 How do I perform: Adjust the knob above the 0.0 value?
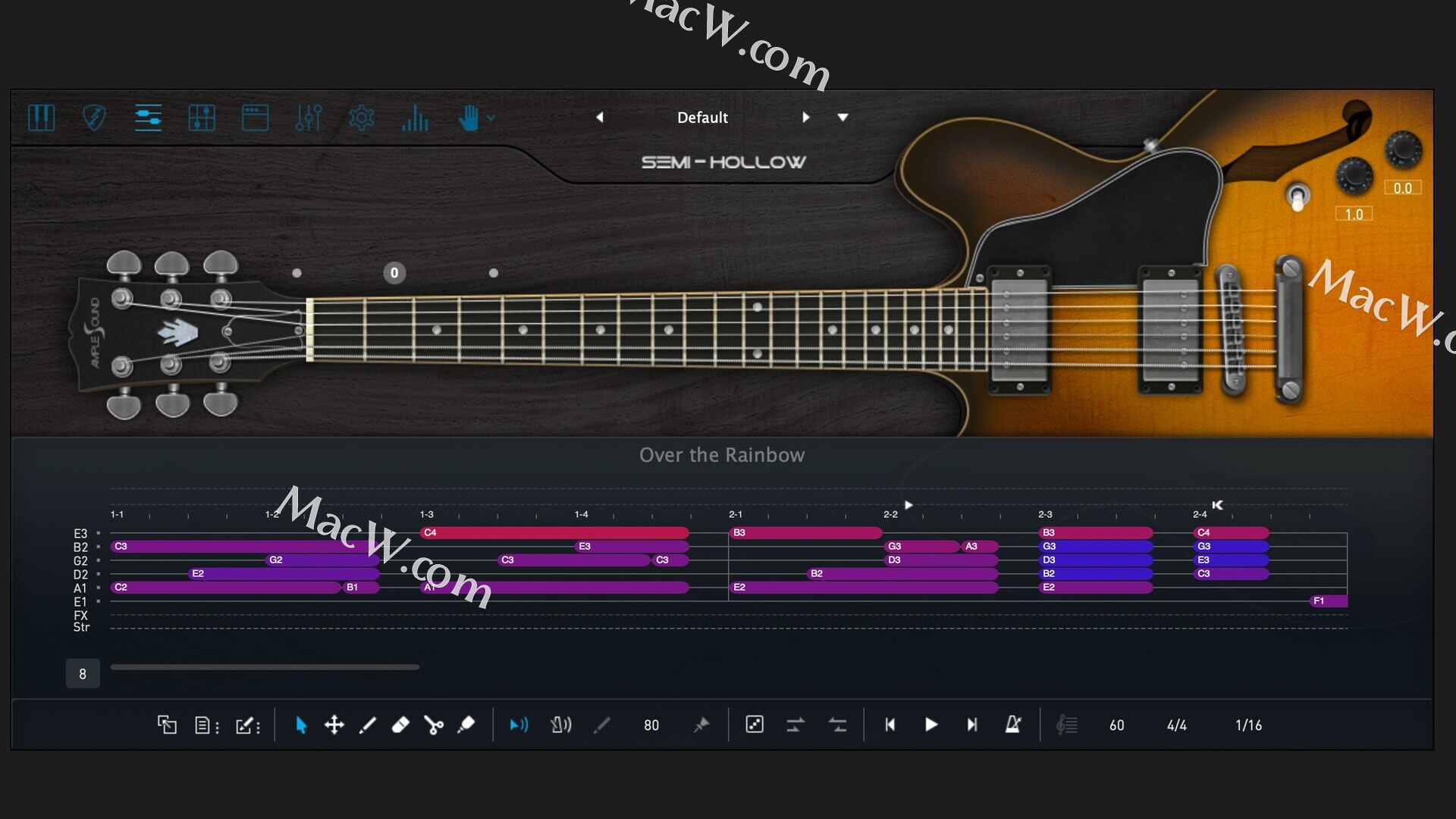[1403, 149]
